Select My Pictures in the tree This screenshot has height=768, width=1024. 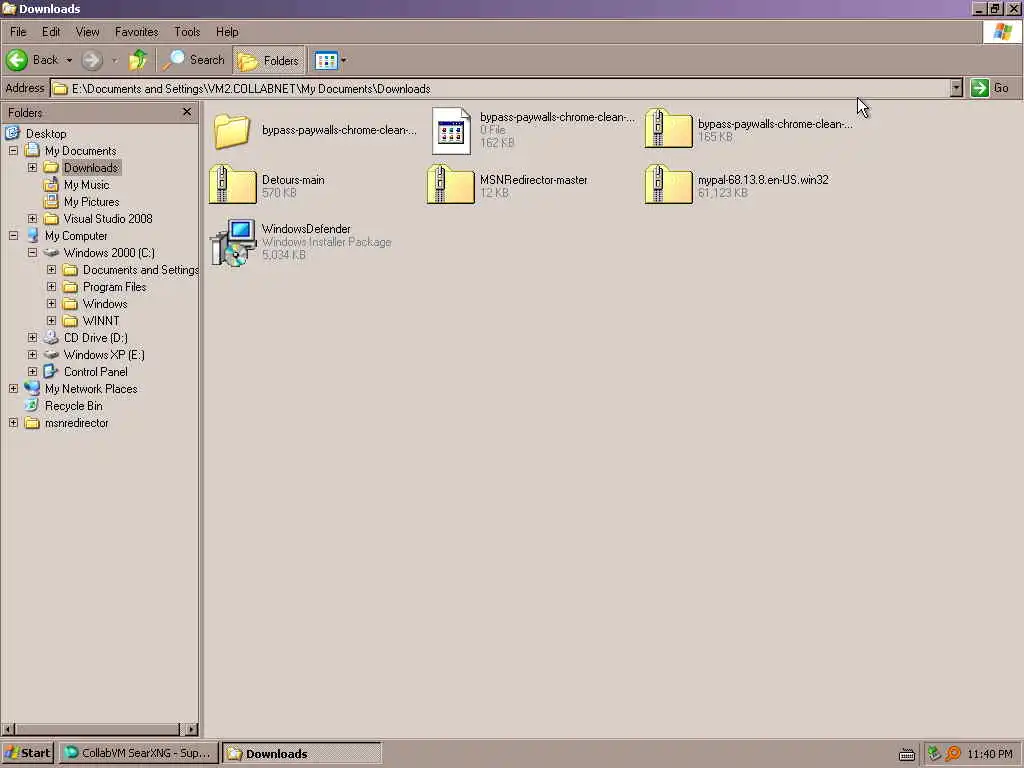point(91,202)
